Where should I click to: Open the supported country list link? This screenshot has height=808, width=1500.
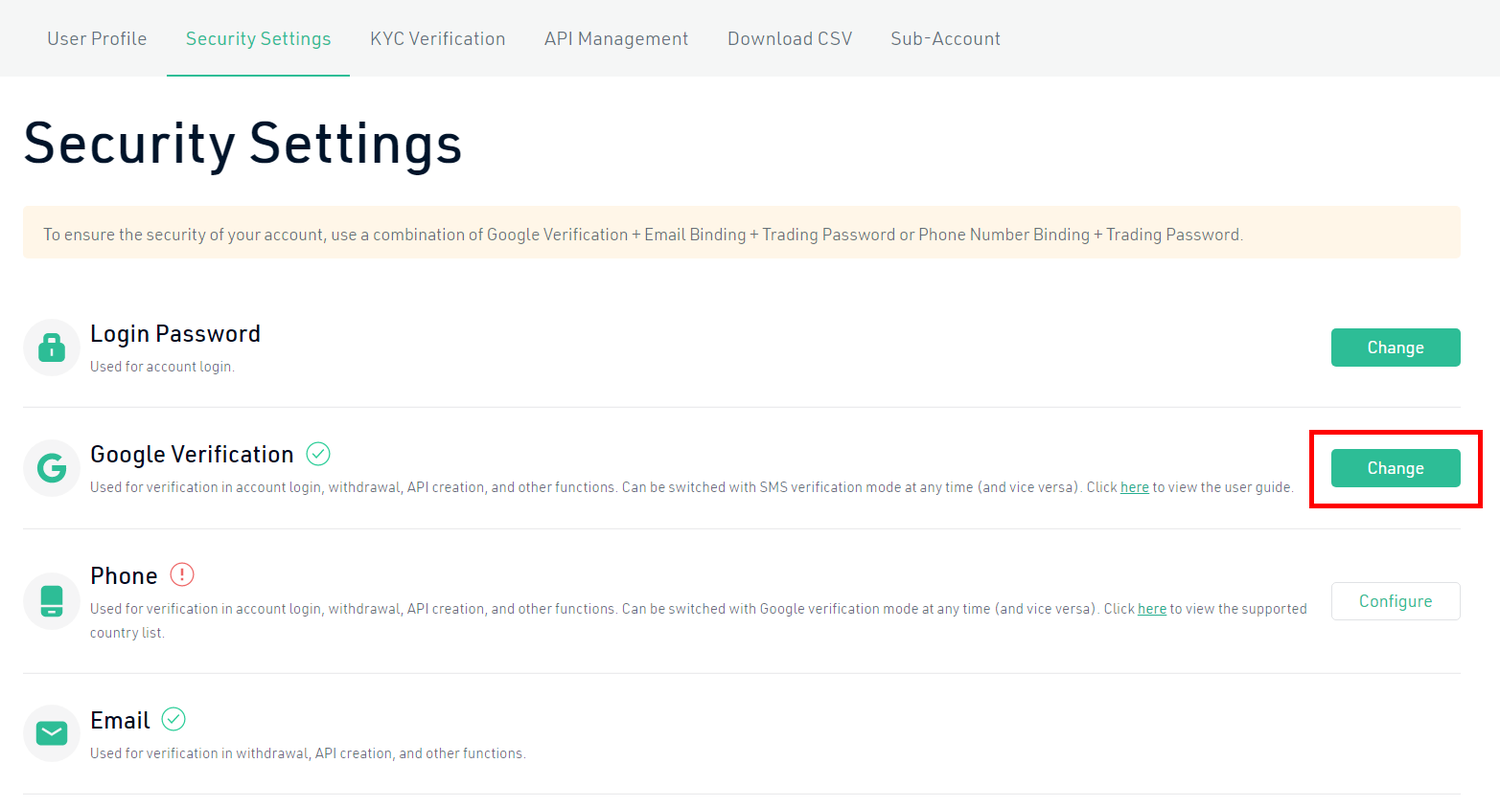pos(1152,608)
